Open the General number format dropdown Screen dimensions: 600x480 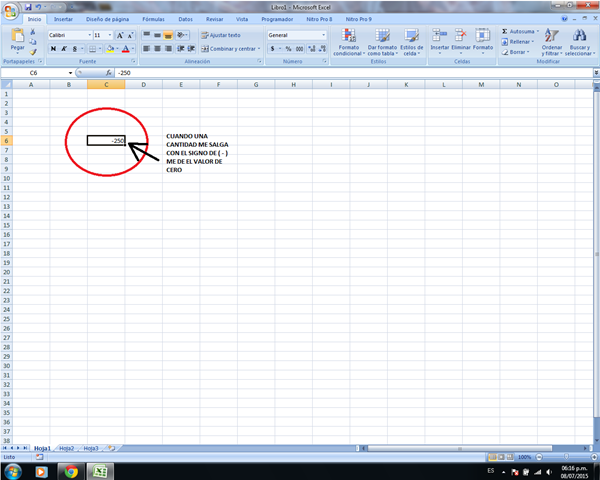coord(324,35)
